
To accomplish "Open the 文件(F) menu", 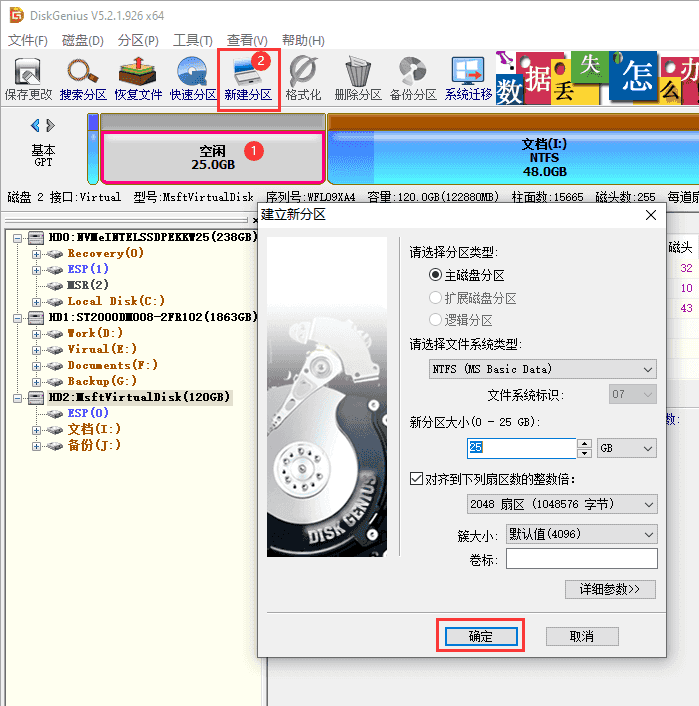I will (27, 41).
